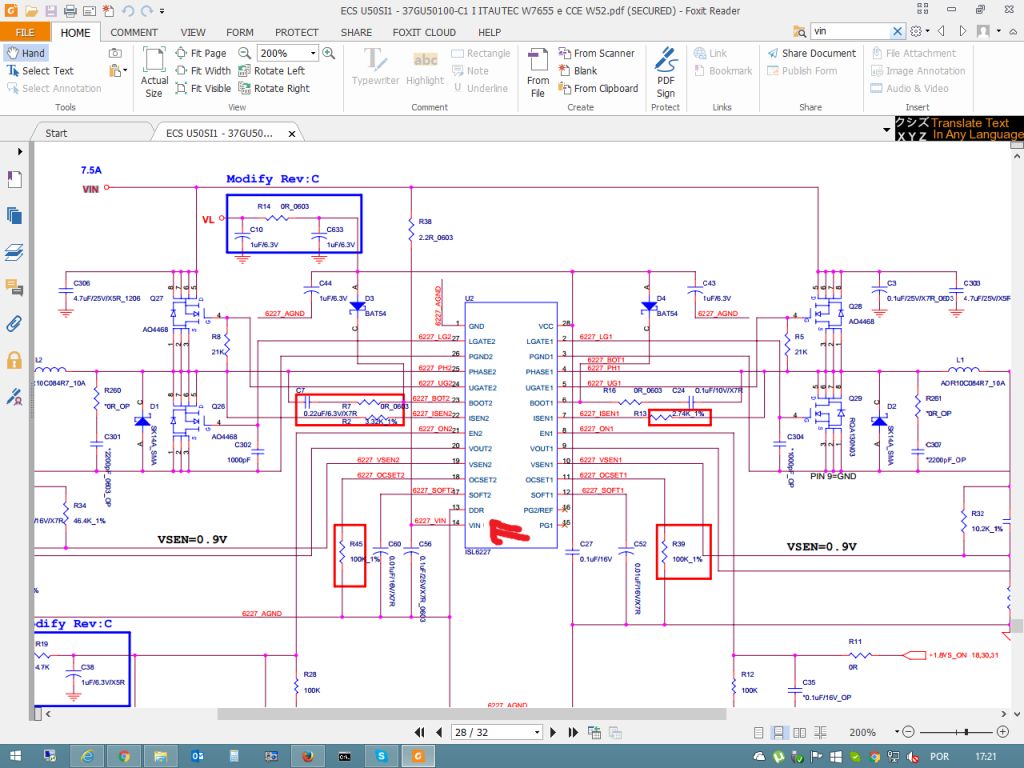
Task: Click the page number input showing 28 / 32
Action: (x=497, y=732)
